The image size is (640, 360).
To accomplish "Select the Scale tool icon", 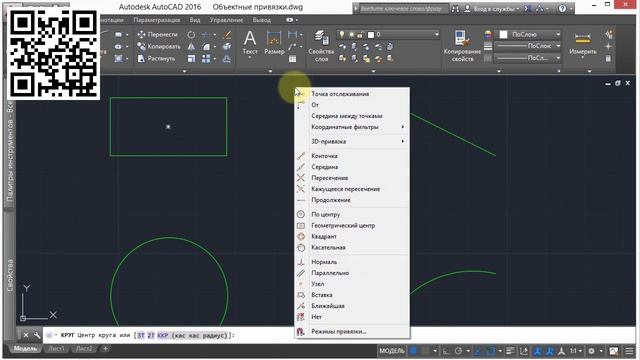I will (x=191, y=59).
